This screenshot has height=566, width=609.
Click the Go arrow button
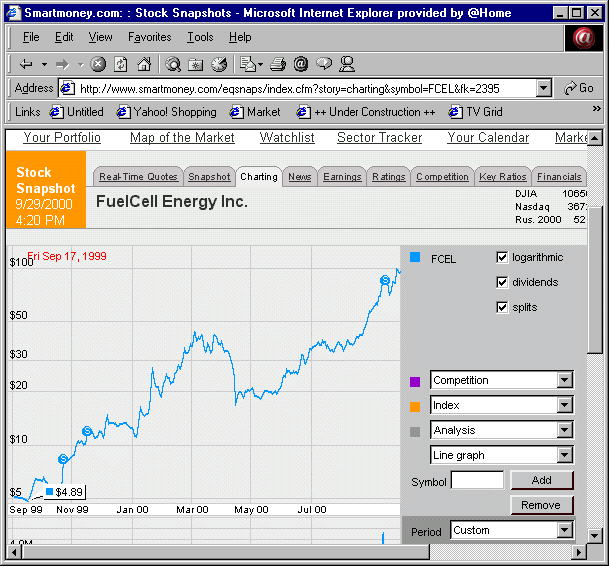579,89
